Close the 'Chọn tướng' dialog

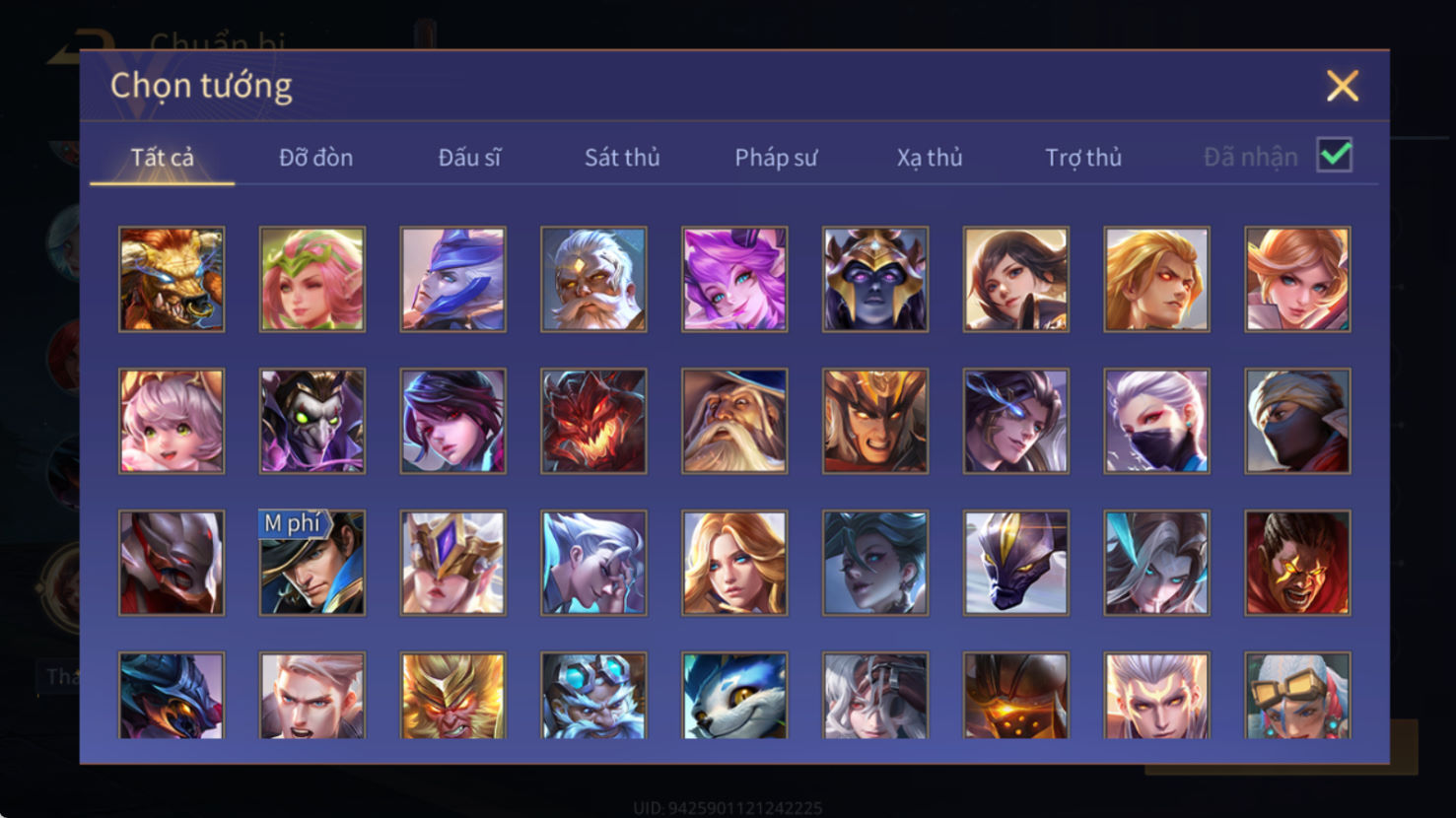coord(1343,86)
